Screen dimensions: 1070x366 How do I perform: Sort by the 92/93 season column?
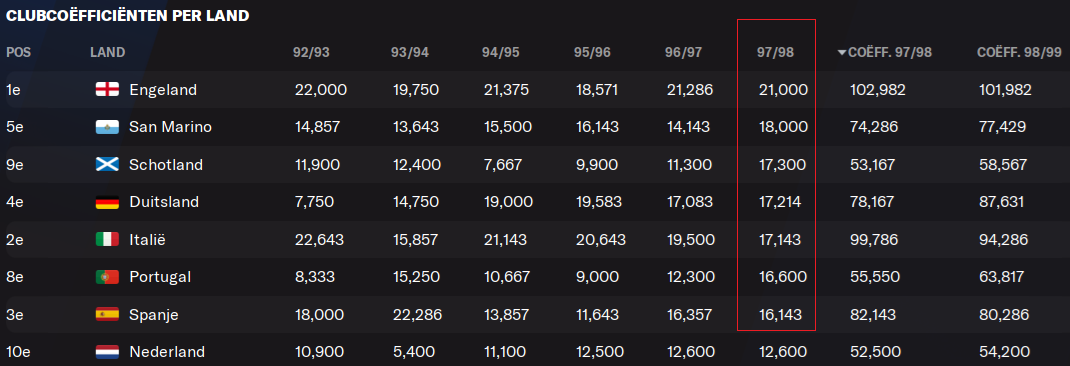pos(311,53)
